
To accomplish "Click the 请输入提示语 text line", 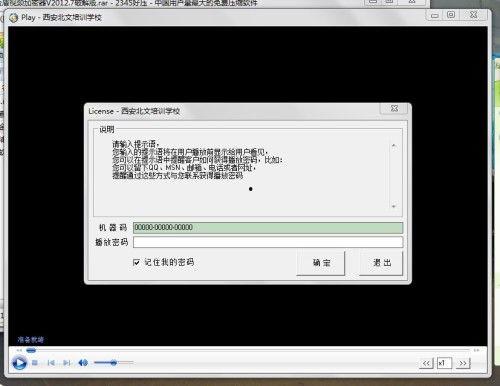I will click(136, 144).
